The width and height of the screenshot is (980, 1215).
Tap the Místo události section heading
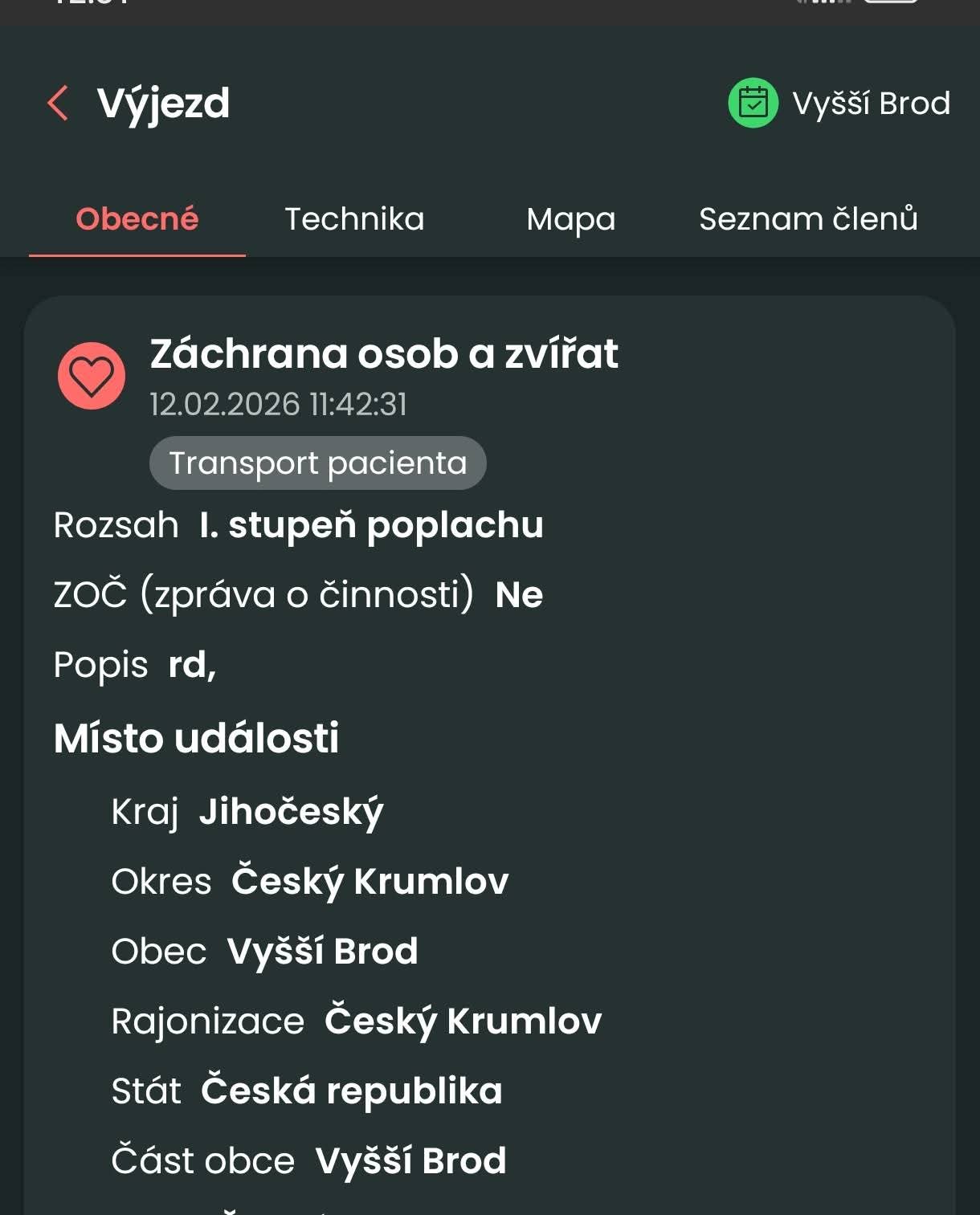196,738
